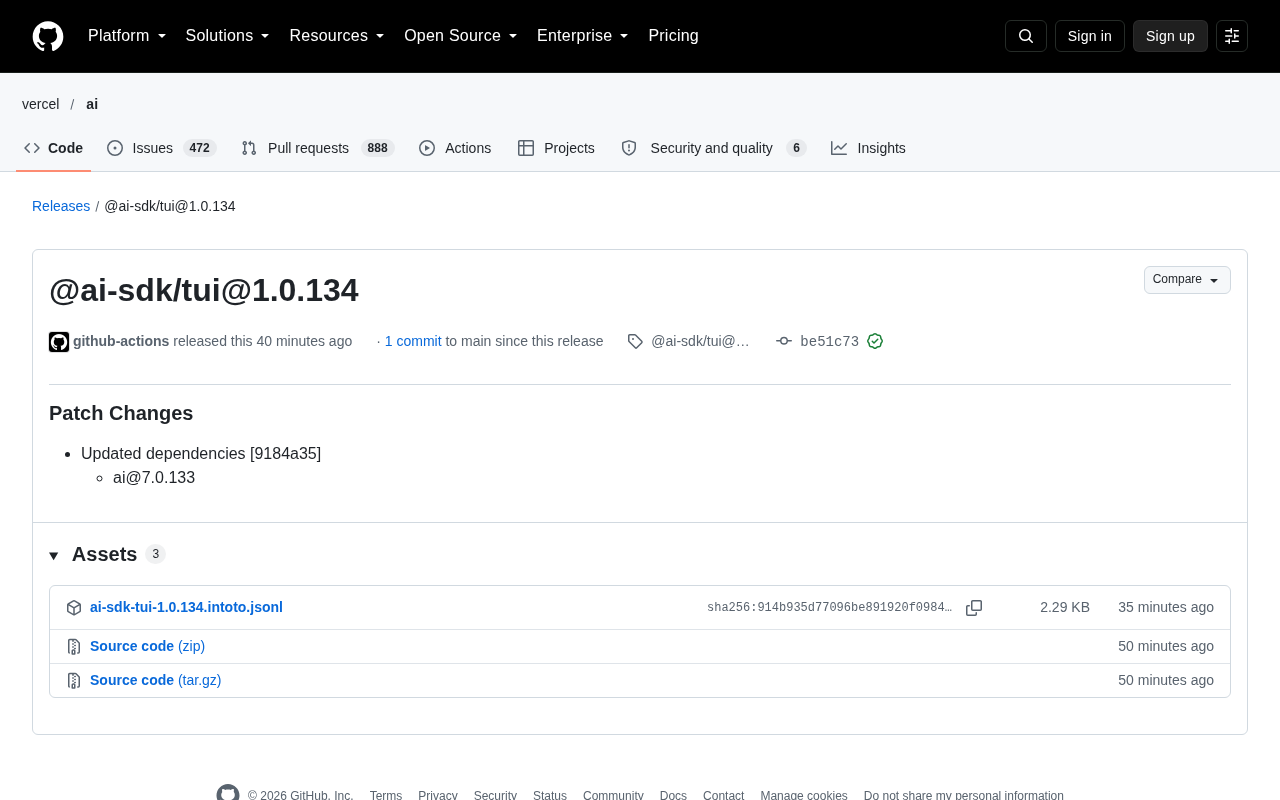Click the green verified check icon
Screen dimensions: 1280x800
pyautogui.click(x=875, y=341)
